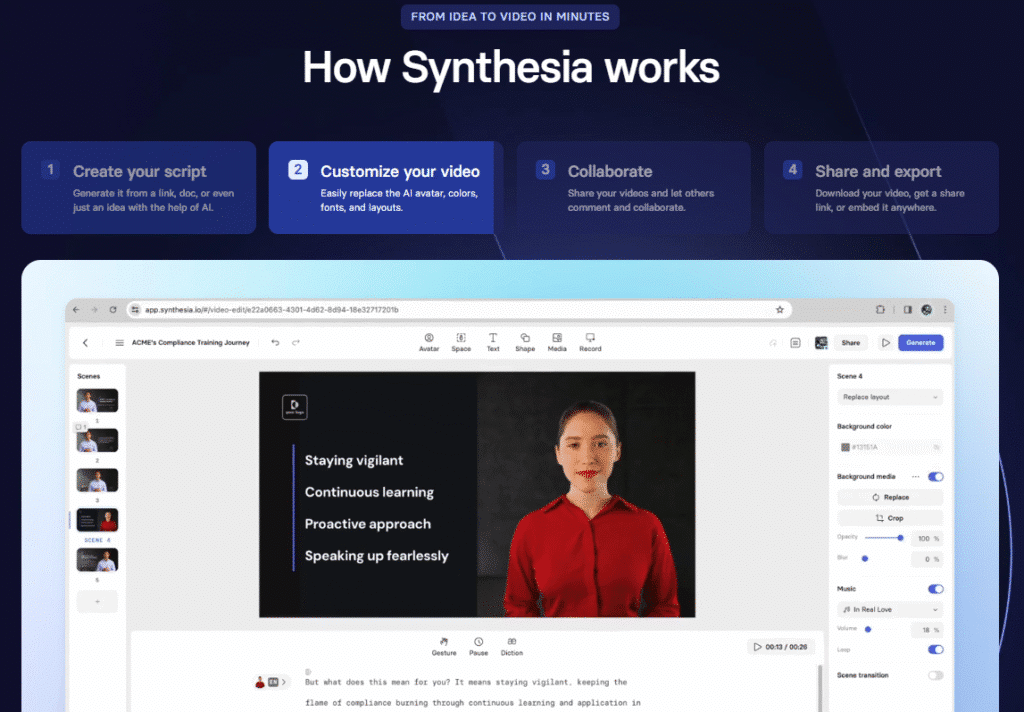
Task: Click Volume 18 % value field
Action: point(927,630)
